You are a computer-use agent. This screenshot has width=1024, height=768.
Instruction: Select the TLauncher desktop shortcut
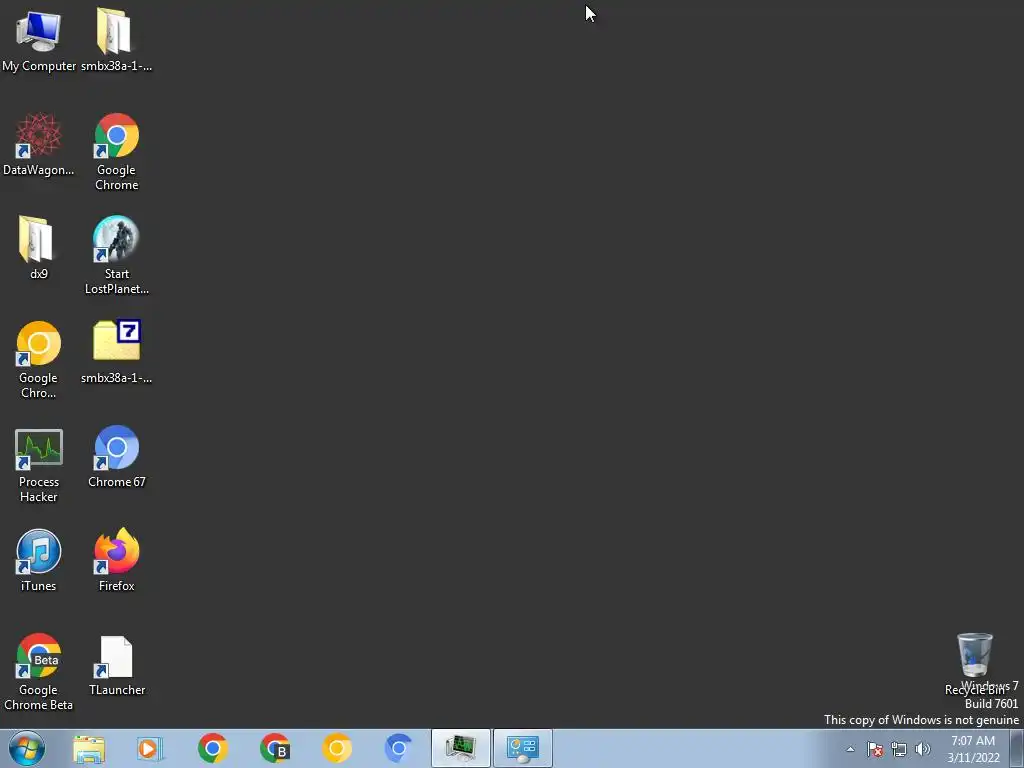pos(116,665)
